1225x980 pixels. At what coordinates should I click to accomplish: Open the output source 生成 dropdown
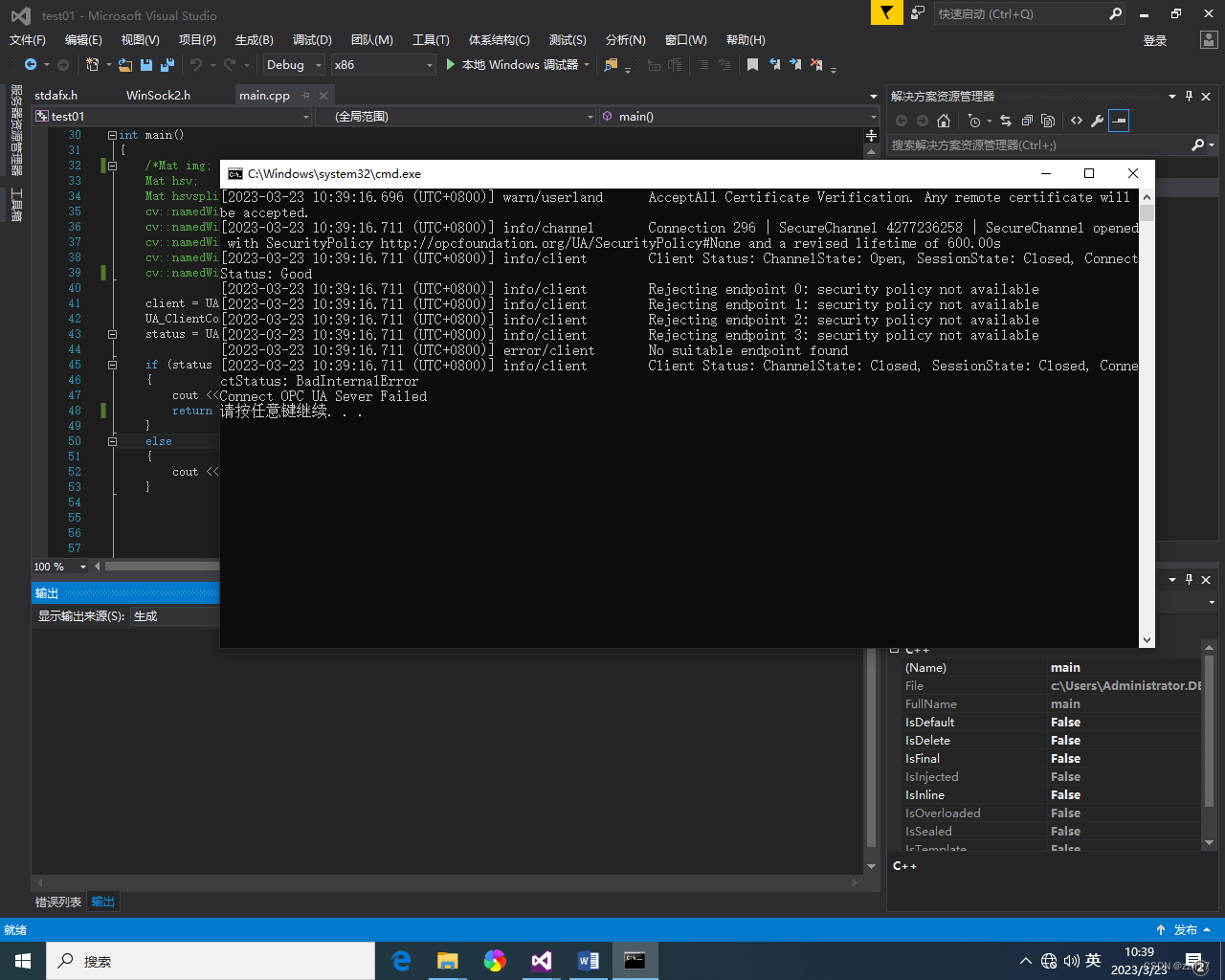tap(175, 616)
